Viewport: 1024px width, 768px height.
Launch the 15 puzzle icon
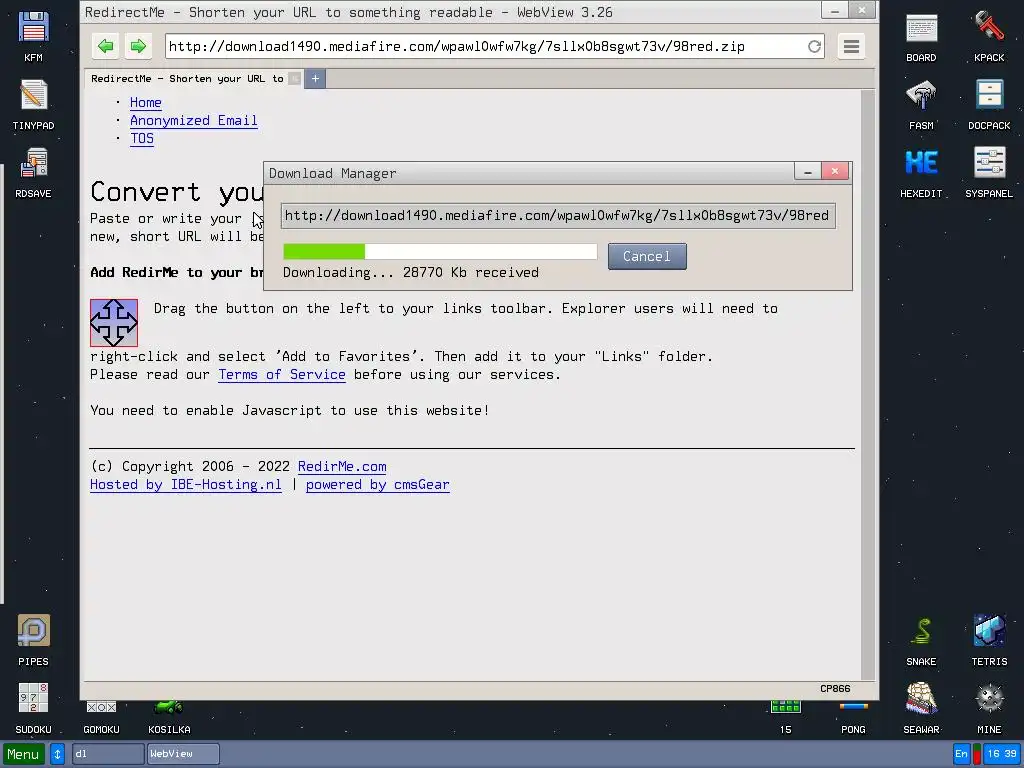coord(786,708)
